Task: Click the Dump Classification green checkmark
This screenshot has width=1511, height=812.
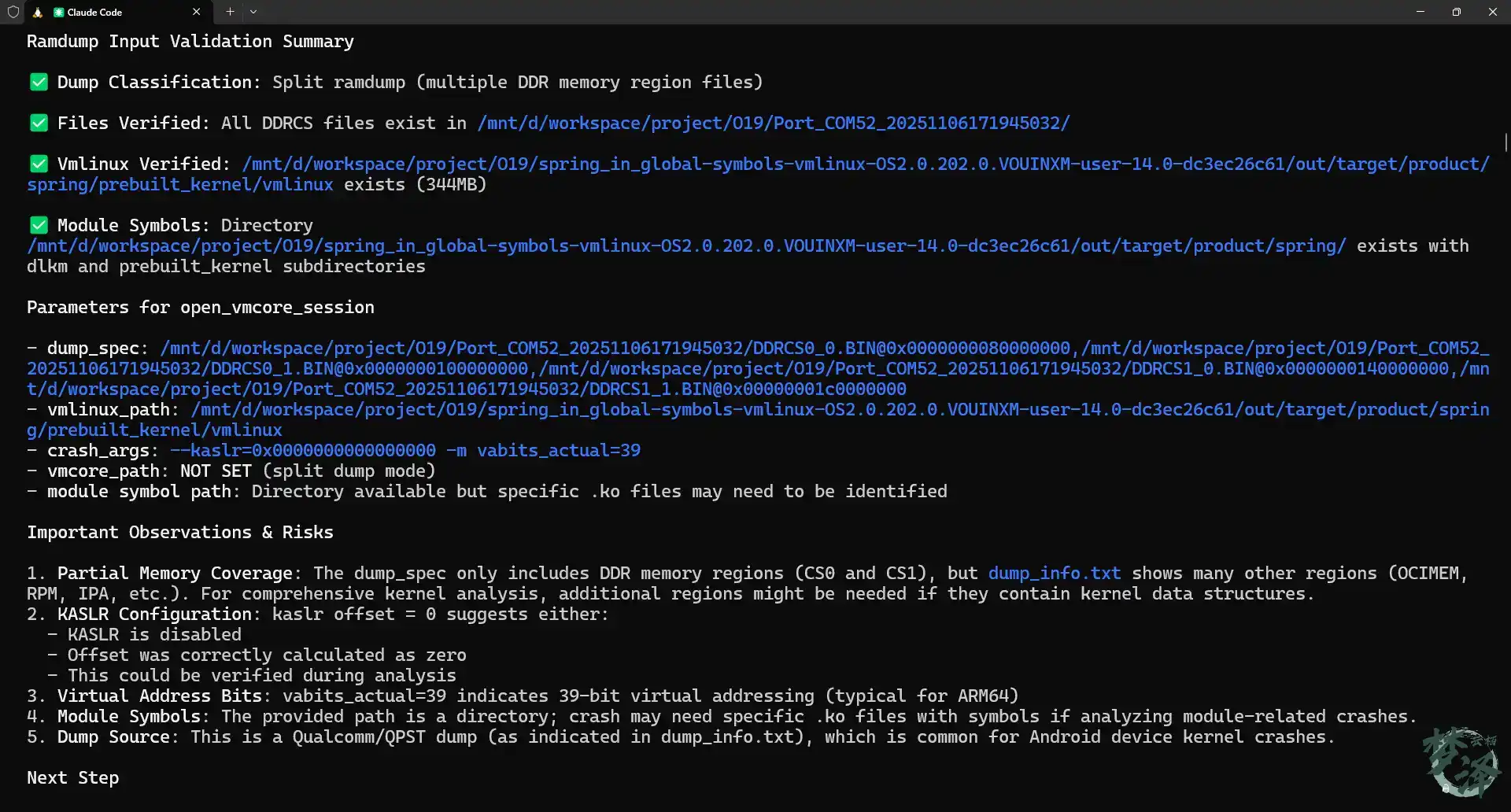Action: click(x=39, y=83)
